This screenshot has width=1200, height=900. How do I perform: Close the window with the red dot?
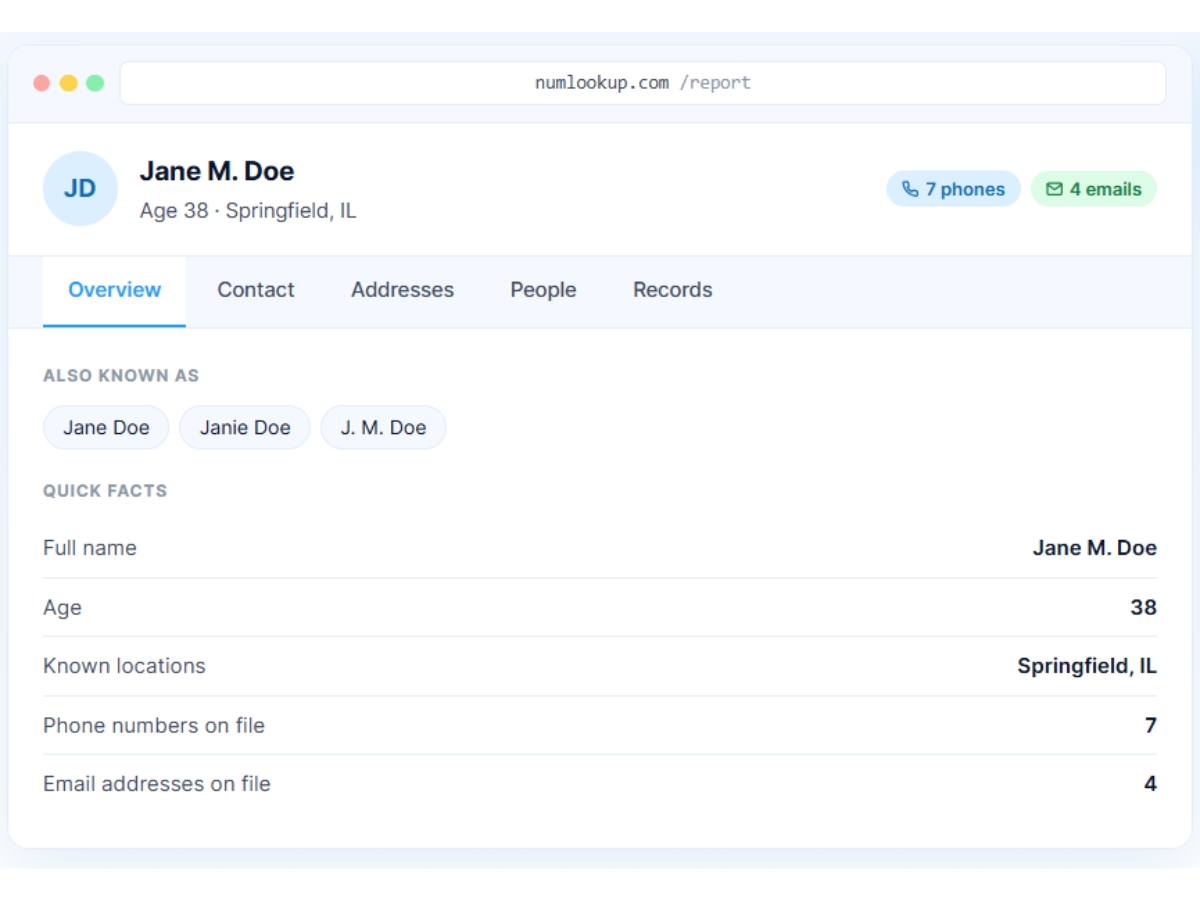(x=42, y=83)
